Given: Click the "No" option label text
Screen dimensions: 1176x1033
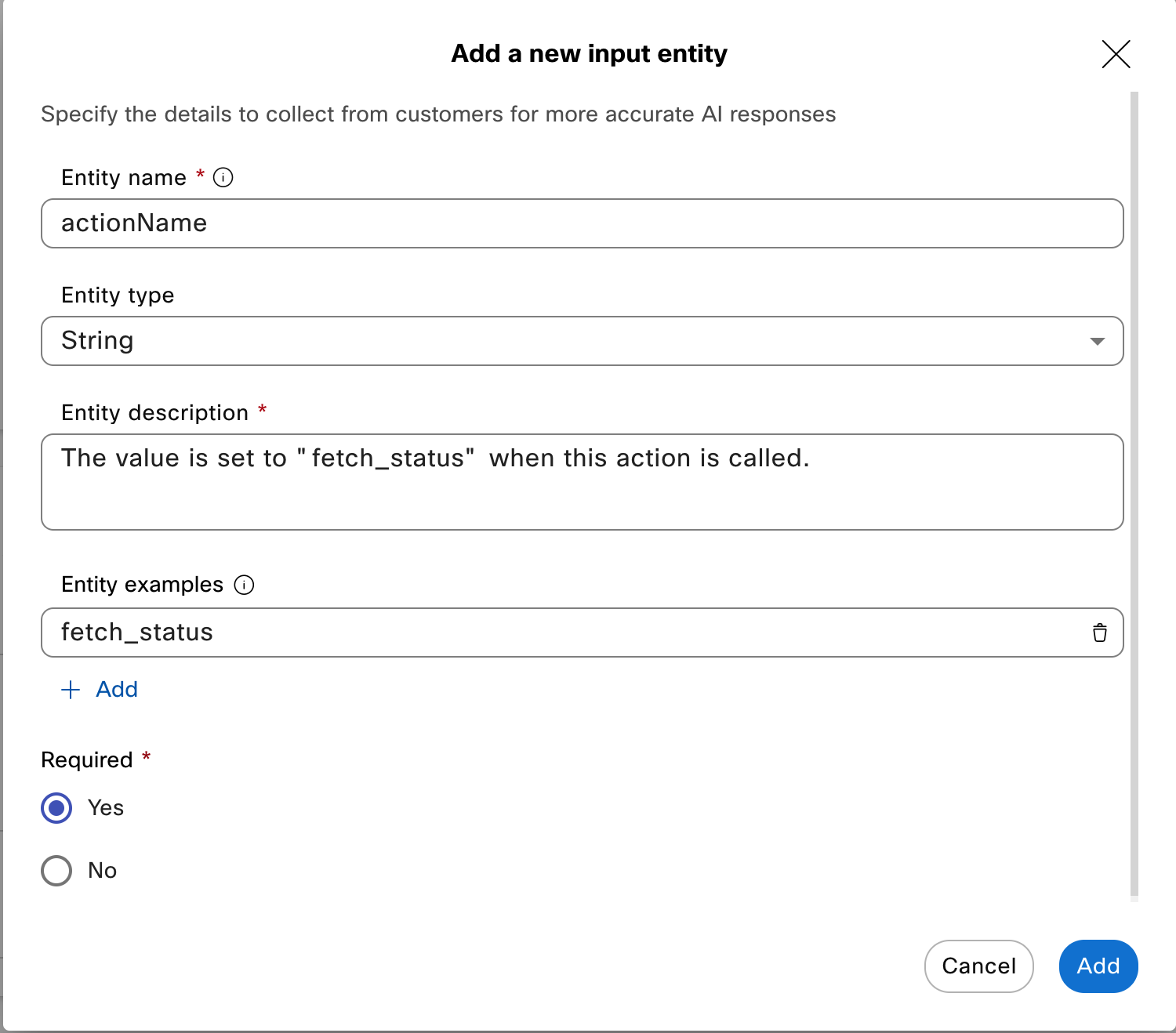Looking at the screenshot, I should 103,871.
